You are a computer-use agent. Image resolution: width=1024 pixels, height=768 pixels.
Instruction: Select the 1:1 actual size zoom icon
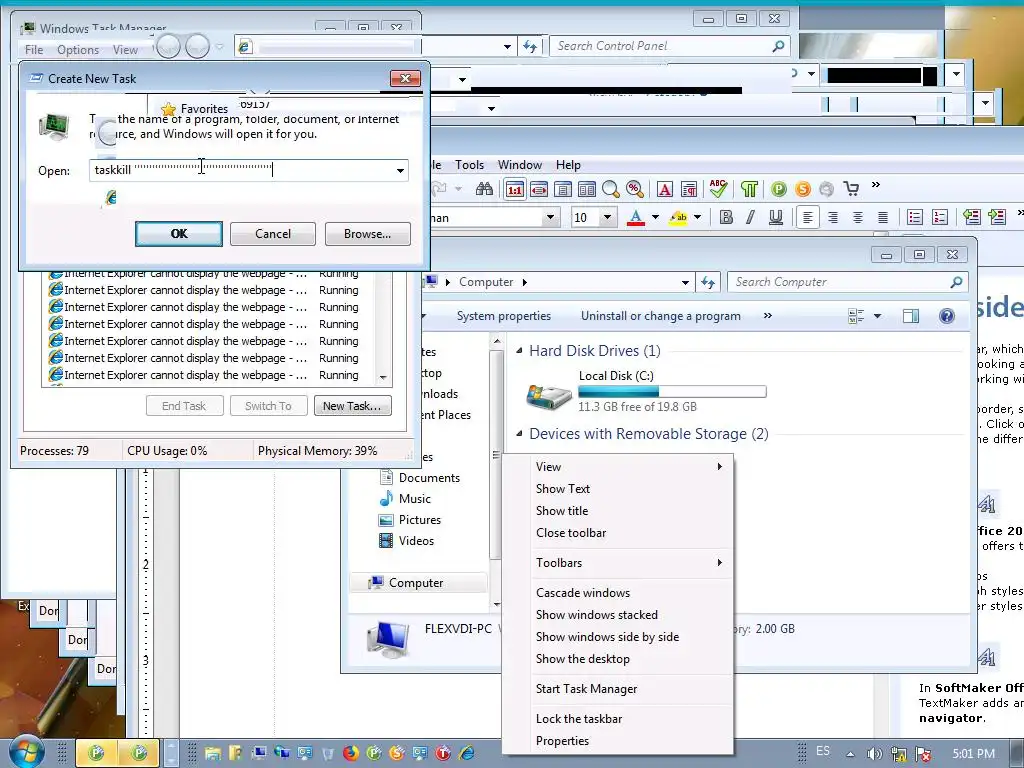click(515, 189)
